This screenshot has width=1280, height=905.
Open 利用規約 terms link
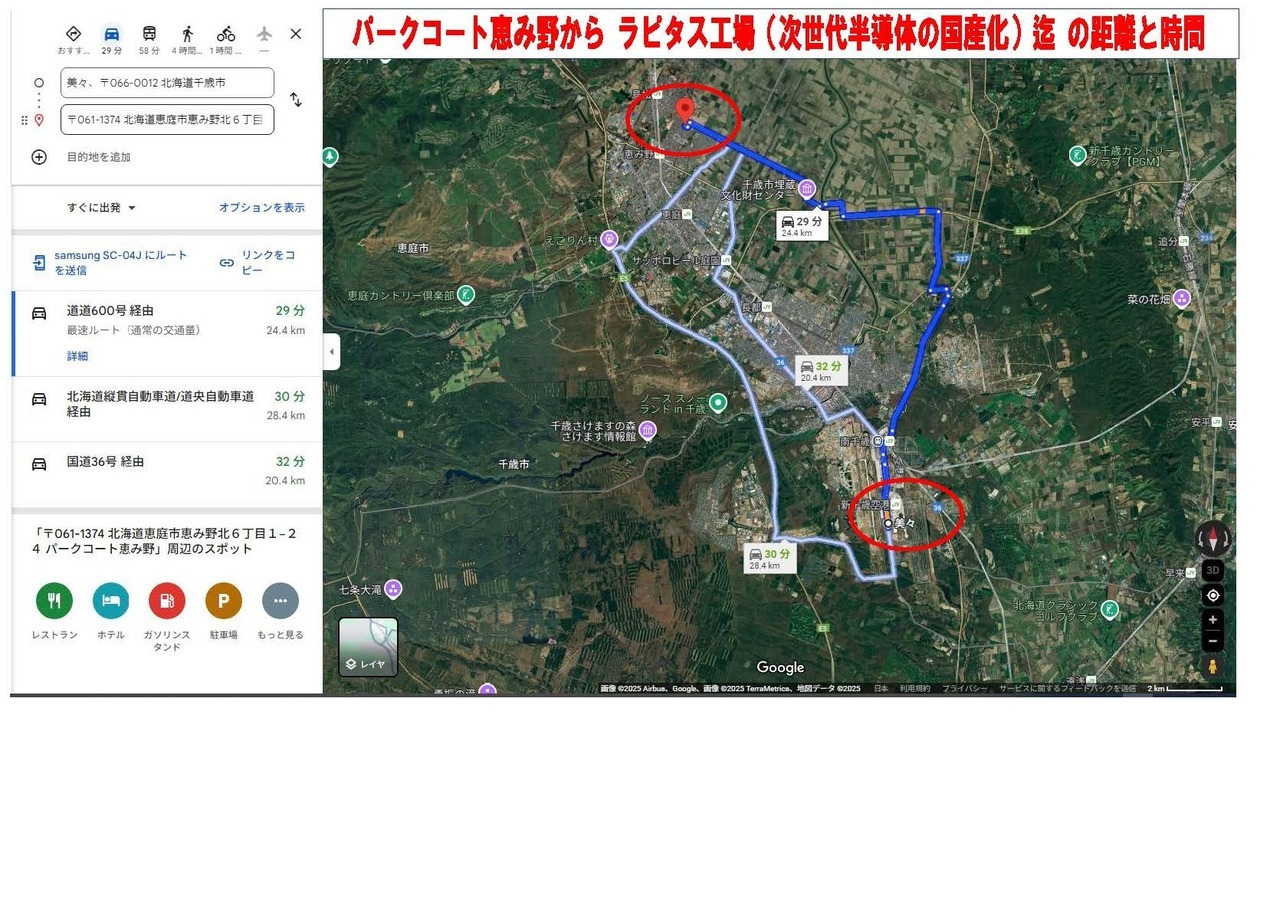pyautogui.click(x=915, y=689)
